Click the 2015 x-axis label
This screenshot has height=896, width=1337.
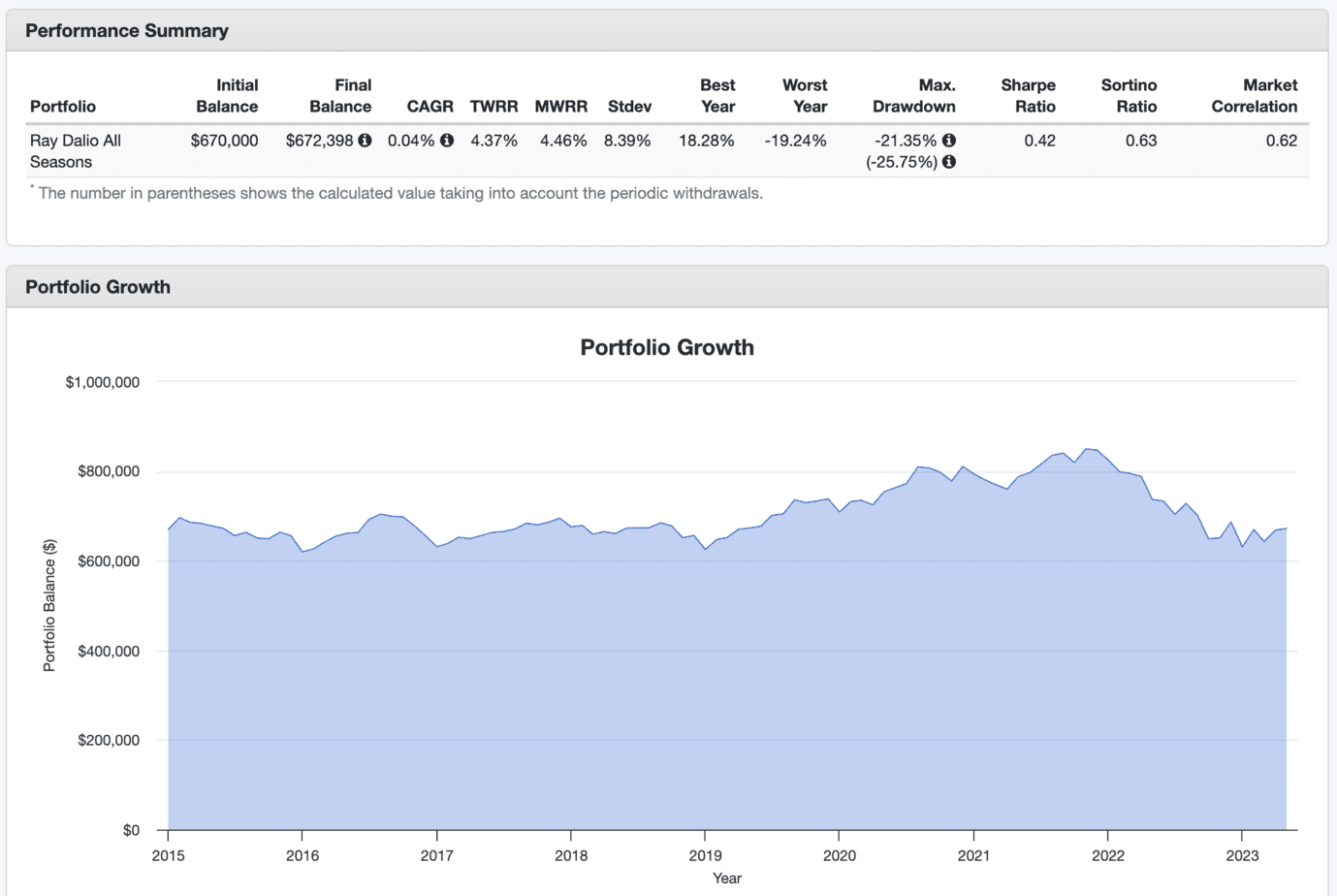169,855
